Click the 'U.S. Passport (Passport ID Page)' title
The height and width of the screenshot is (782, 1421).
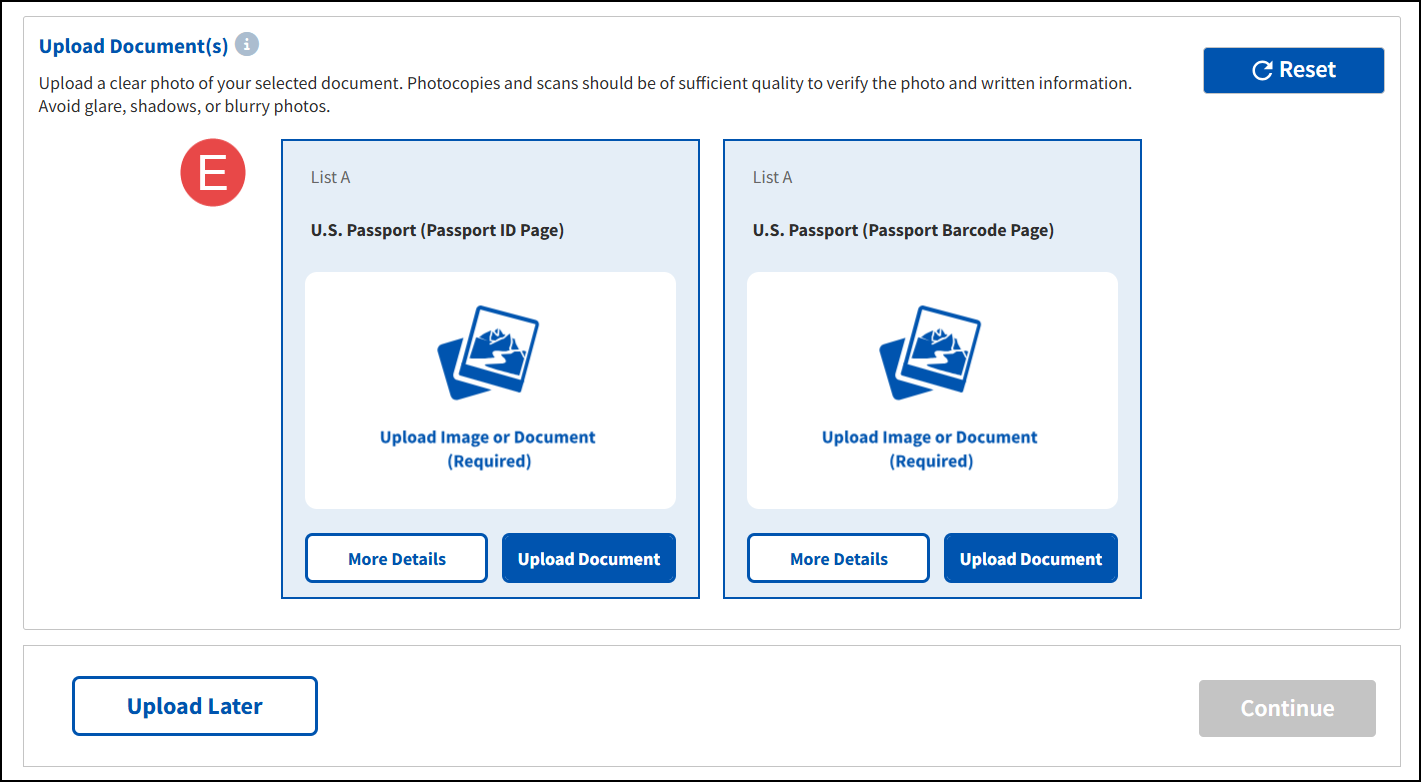[437, 230]
